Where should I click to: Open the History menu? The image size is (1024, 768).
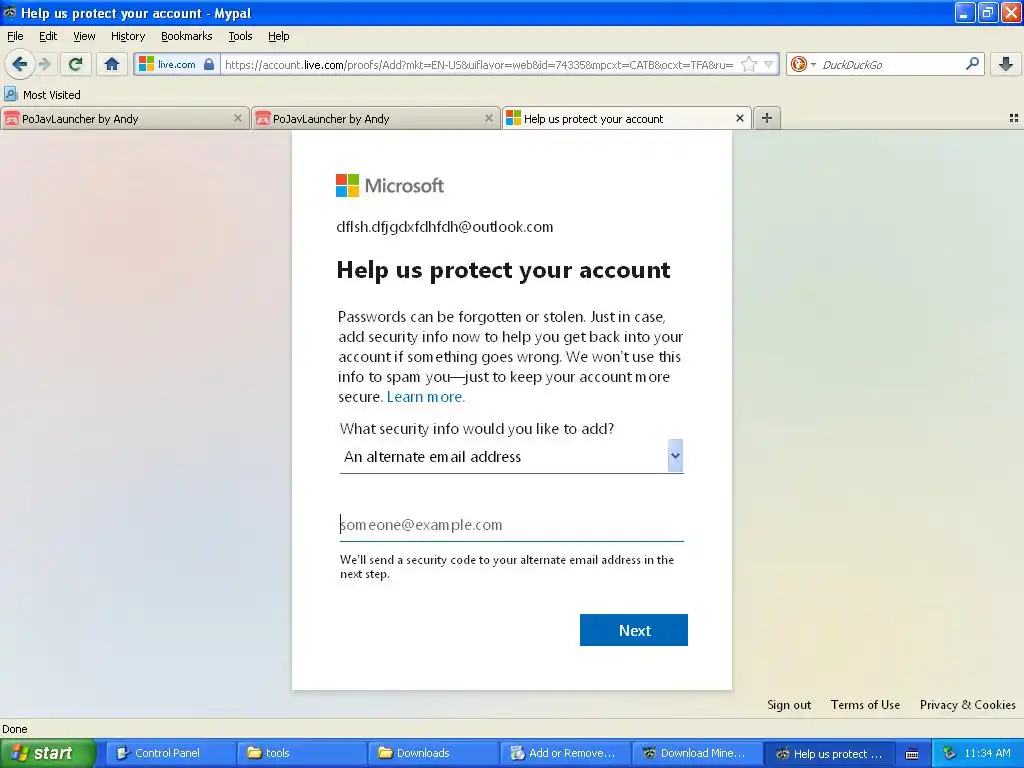128,36
